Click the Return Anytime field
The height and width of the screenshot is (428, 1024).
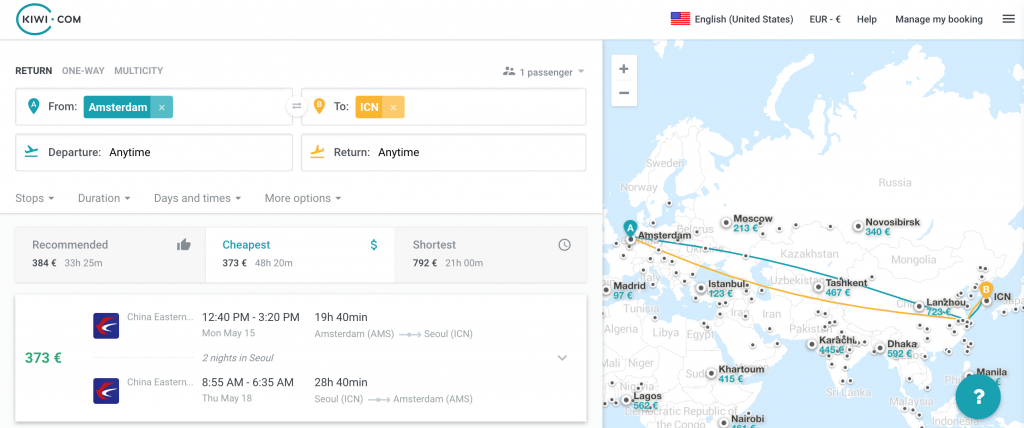point(443,152)
